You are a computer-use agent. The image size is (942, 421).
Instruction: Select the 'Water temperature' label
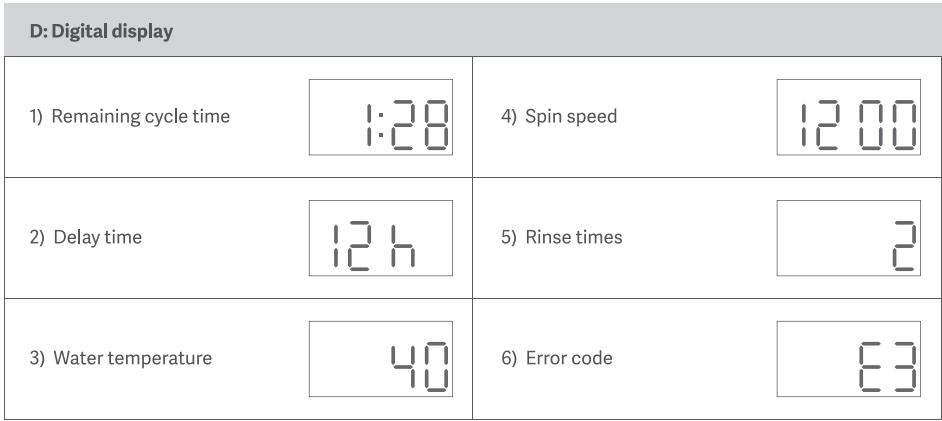tap(133, 358)
